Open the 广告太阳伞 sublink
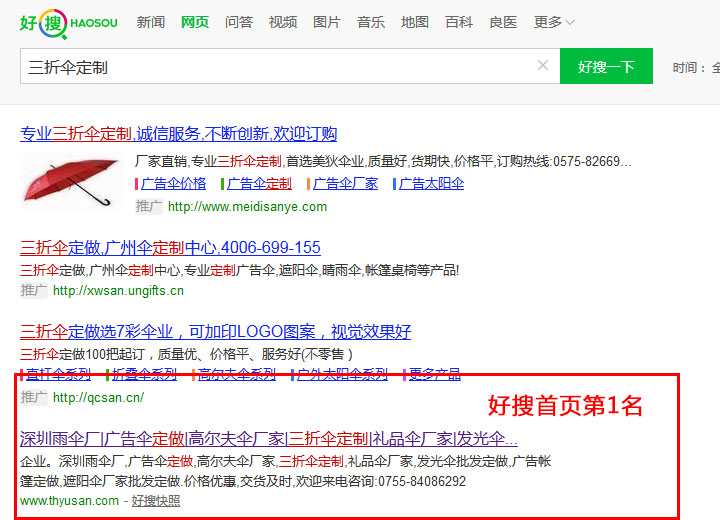 432,184
